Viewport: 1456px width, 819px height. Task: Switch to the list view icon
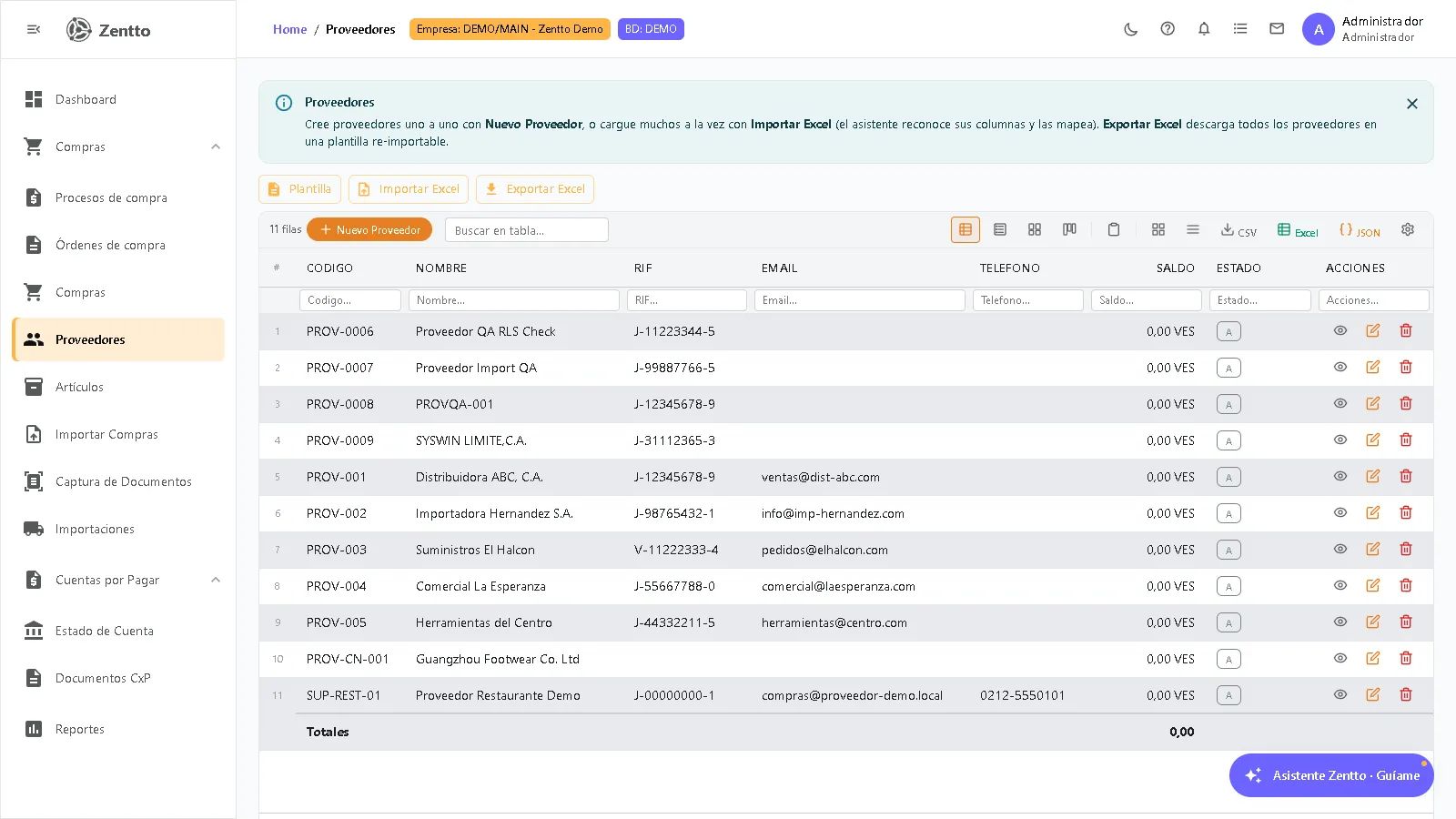pyautogui.click(x=1000, y=230)
